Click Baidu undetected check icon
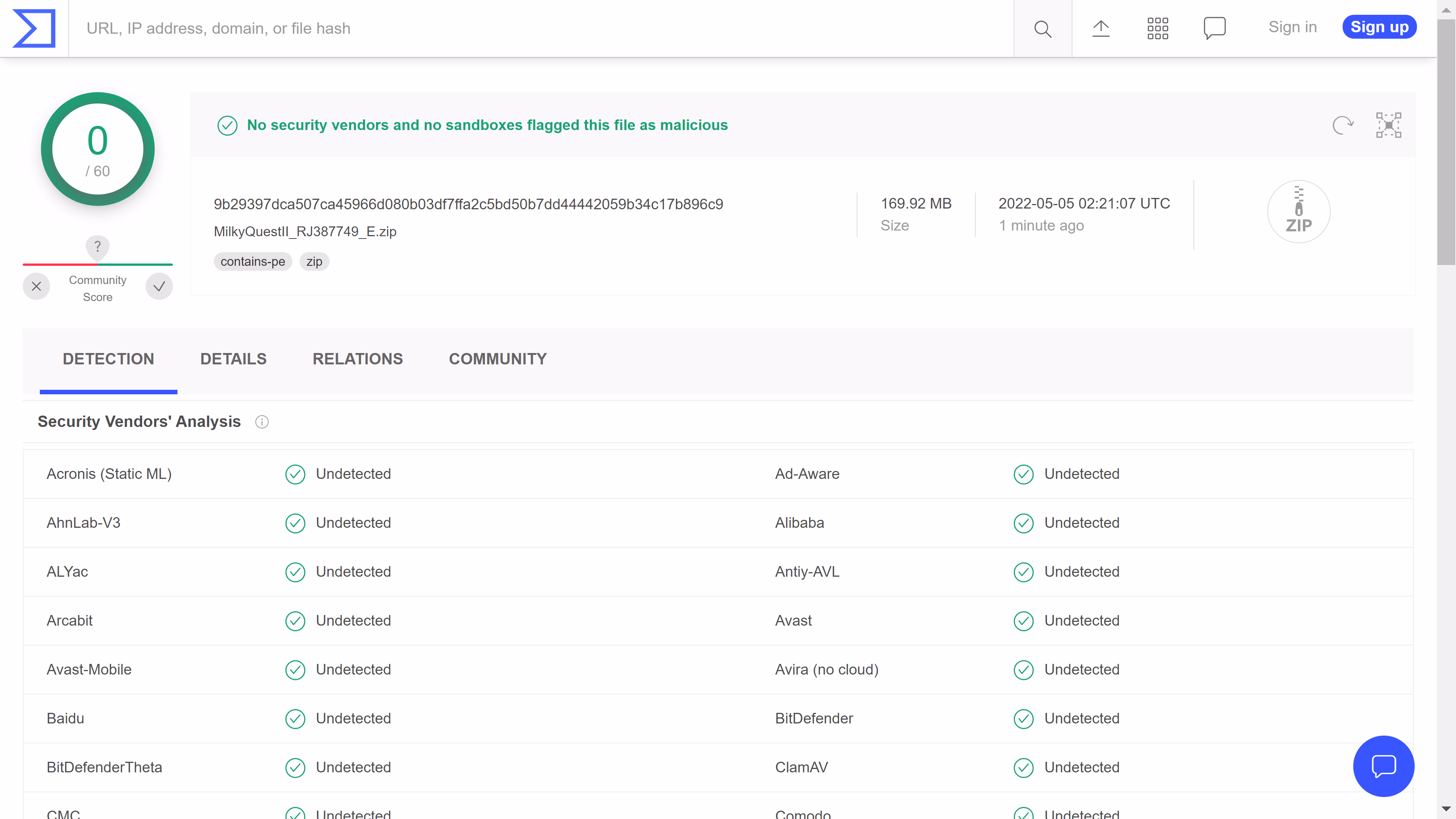 [x=295, y=719]
